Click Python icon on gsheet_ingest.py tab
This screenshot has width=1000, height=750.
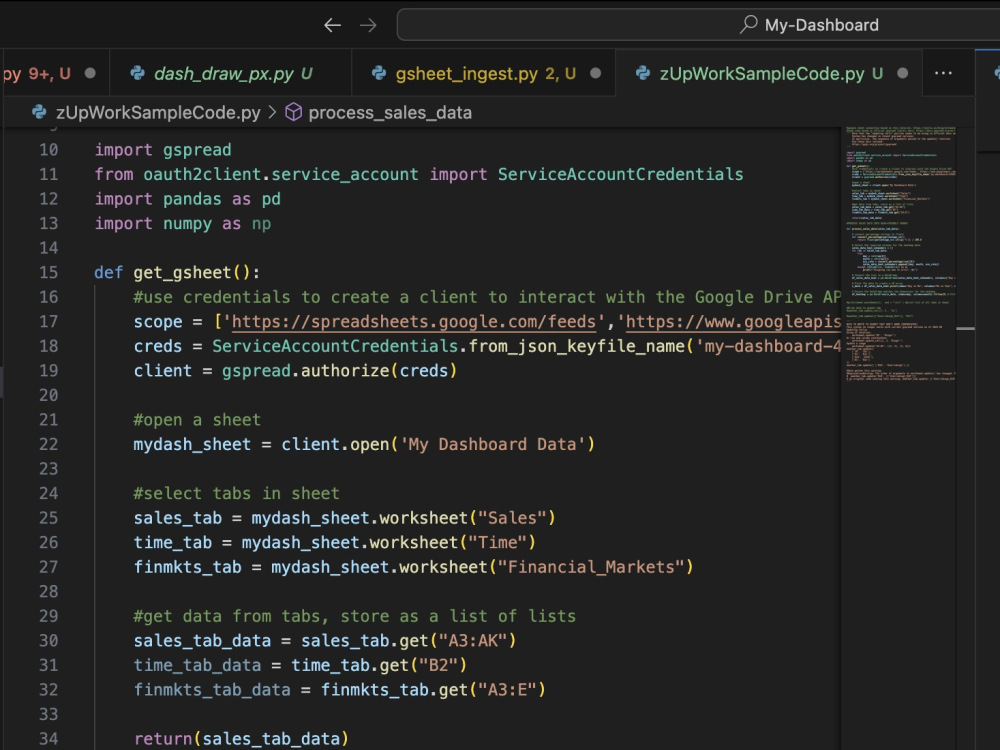pos(379,73)
